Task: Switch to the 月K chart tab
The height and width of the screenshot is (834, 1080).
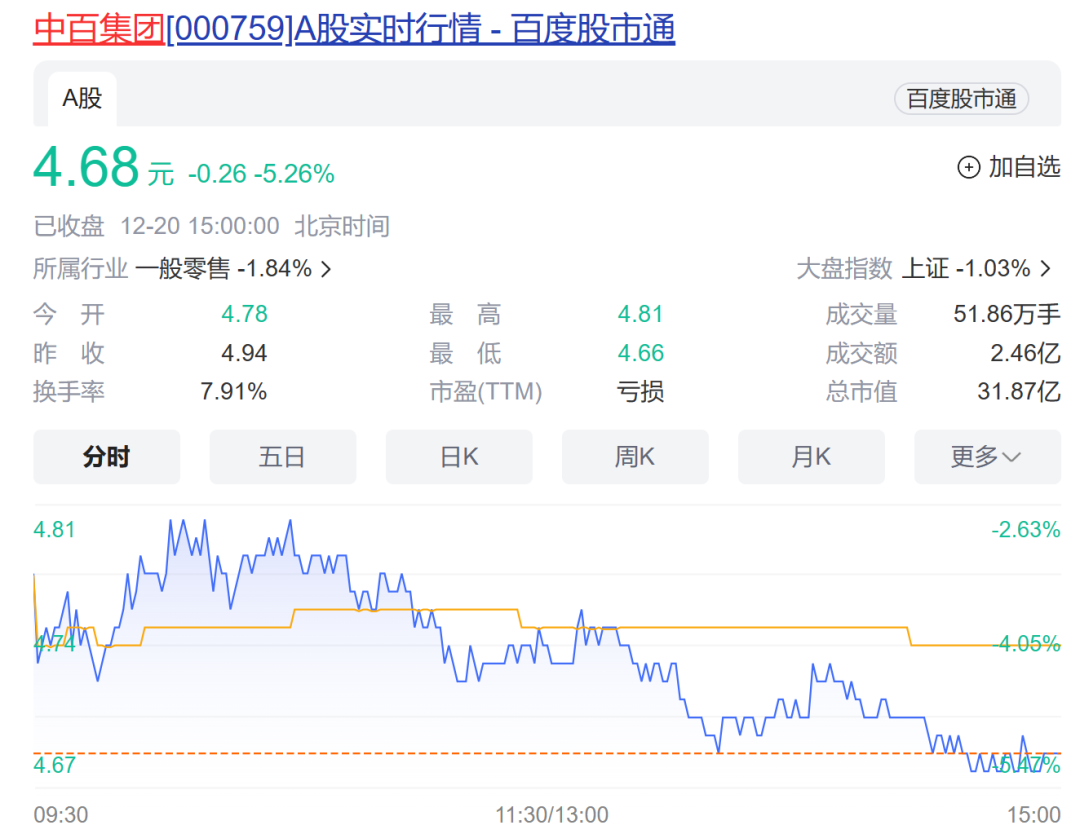Action: pos(811,457)
